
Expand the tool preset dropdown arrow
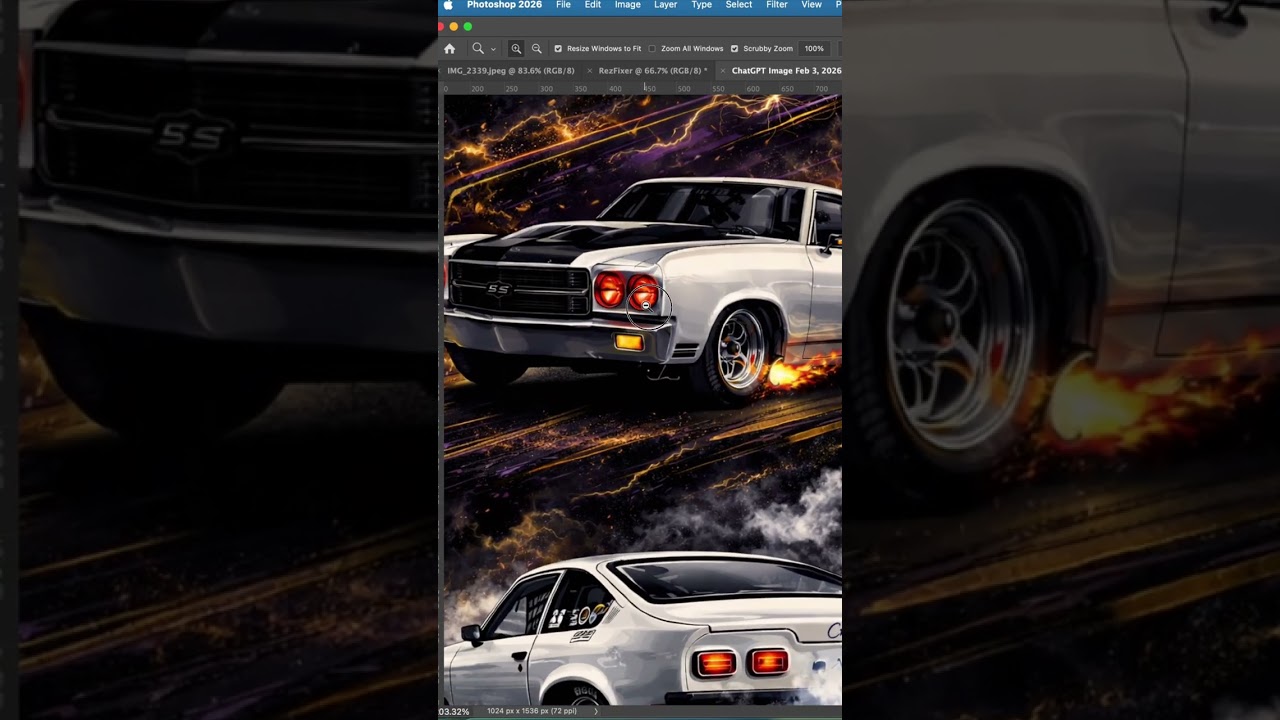(493, 49)
